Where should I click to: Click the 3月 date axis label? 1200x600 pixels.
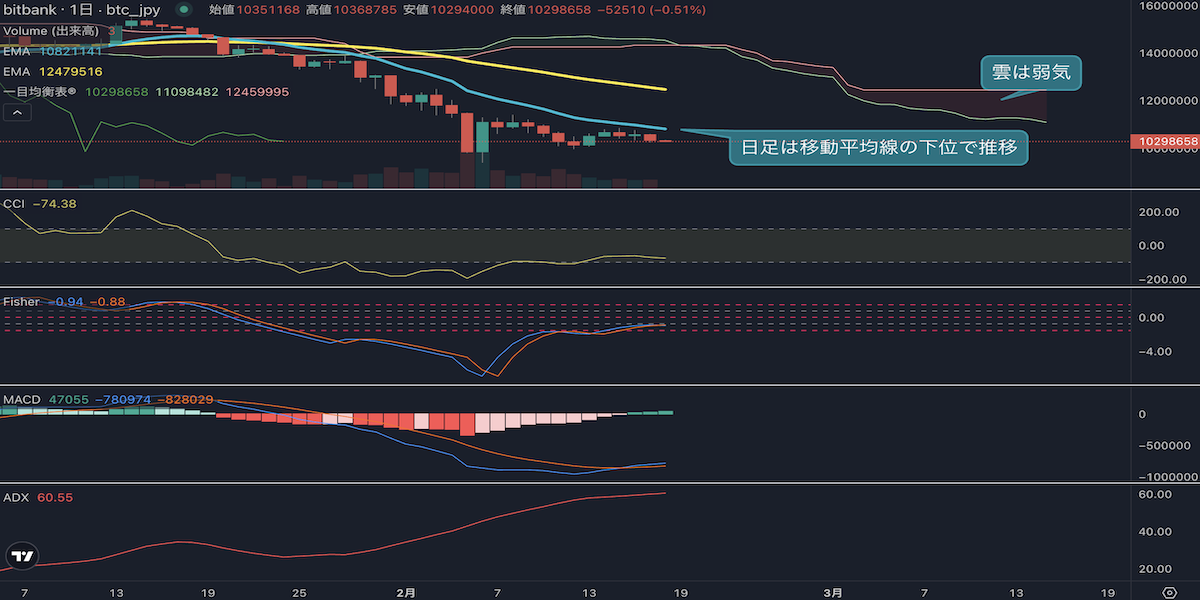[x=834, y=593]
